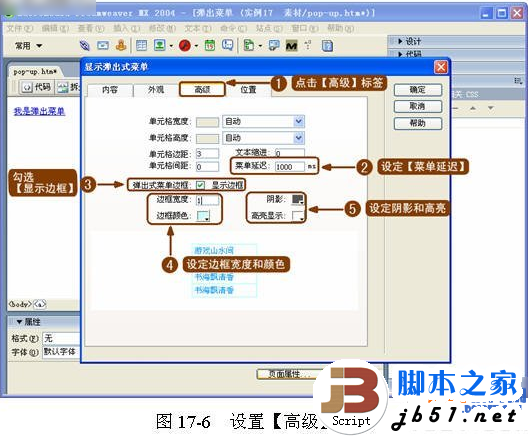The image size is (528, 437).
Task: Click the Named Anchor insert icon
Action: click(x=121, y=45)
